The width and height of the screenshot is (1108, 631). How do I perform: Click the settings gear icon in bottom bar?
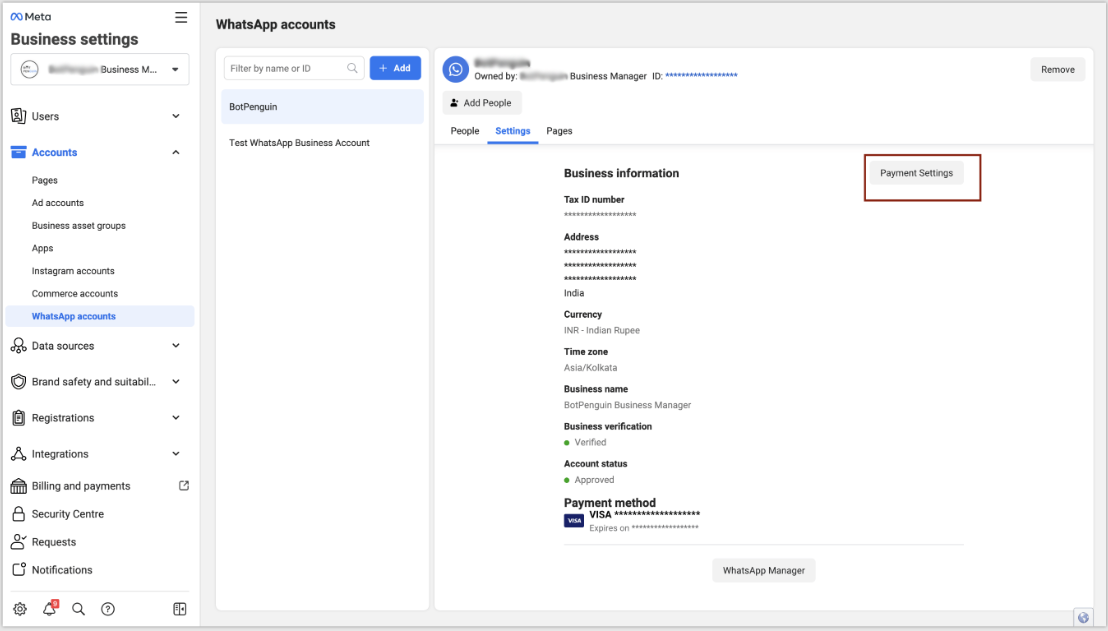point(20,609)
